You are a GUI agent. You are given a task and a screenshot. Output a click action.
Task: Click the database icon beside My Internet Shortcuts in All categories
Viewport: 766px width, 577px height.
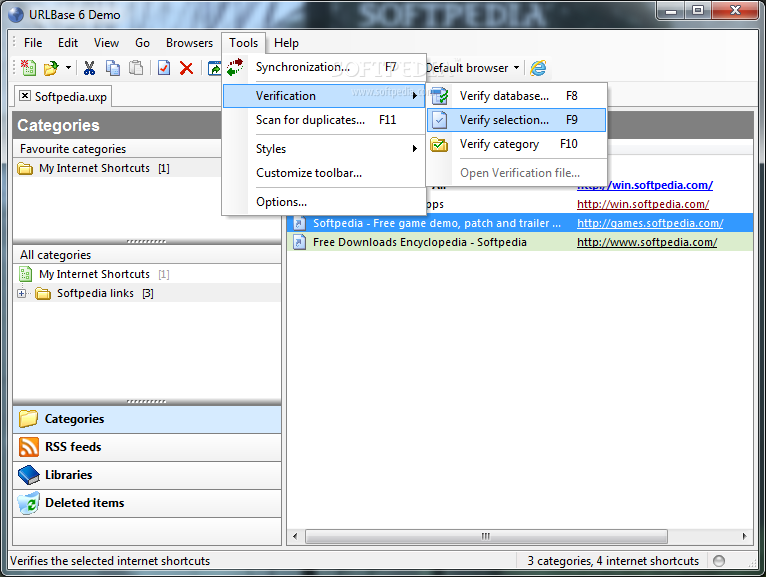click(25, 274)
